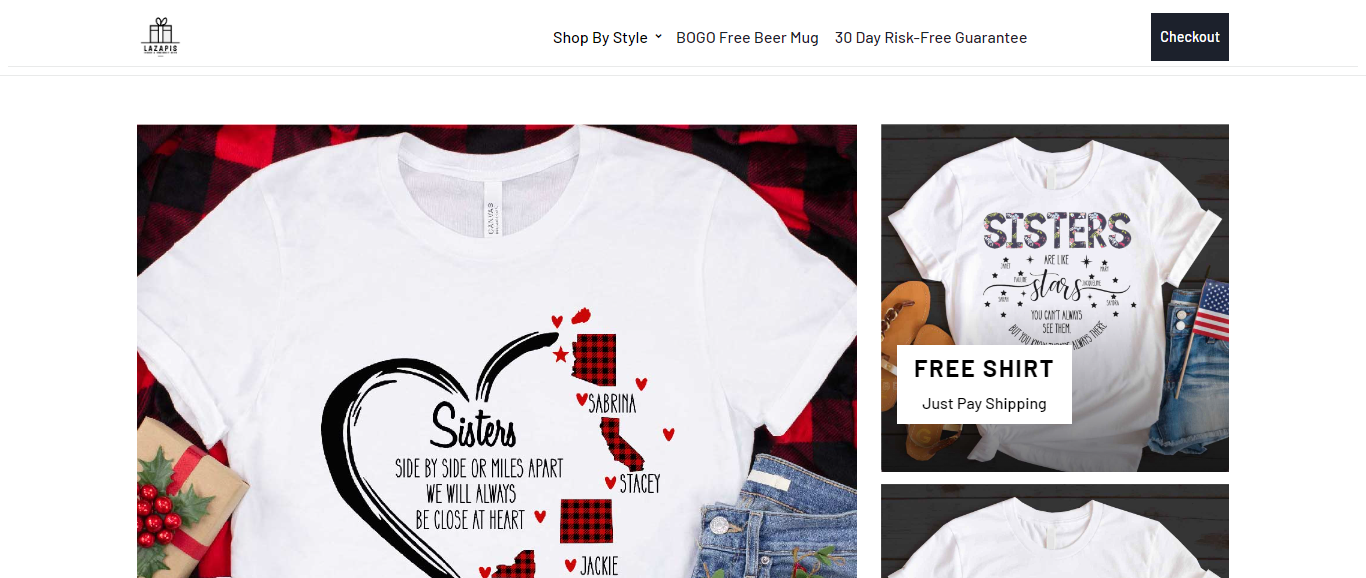Open the Shop By Style menu
Viewport: 1366px width, 578px height.
tap(600, 38)
